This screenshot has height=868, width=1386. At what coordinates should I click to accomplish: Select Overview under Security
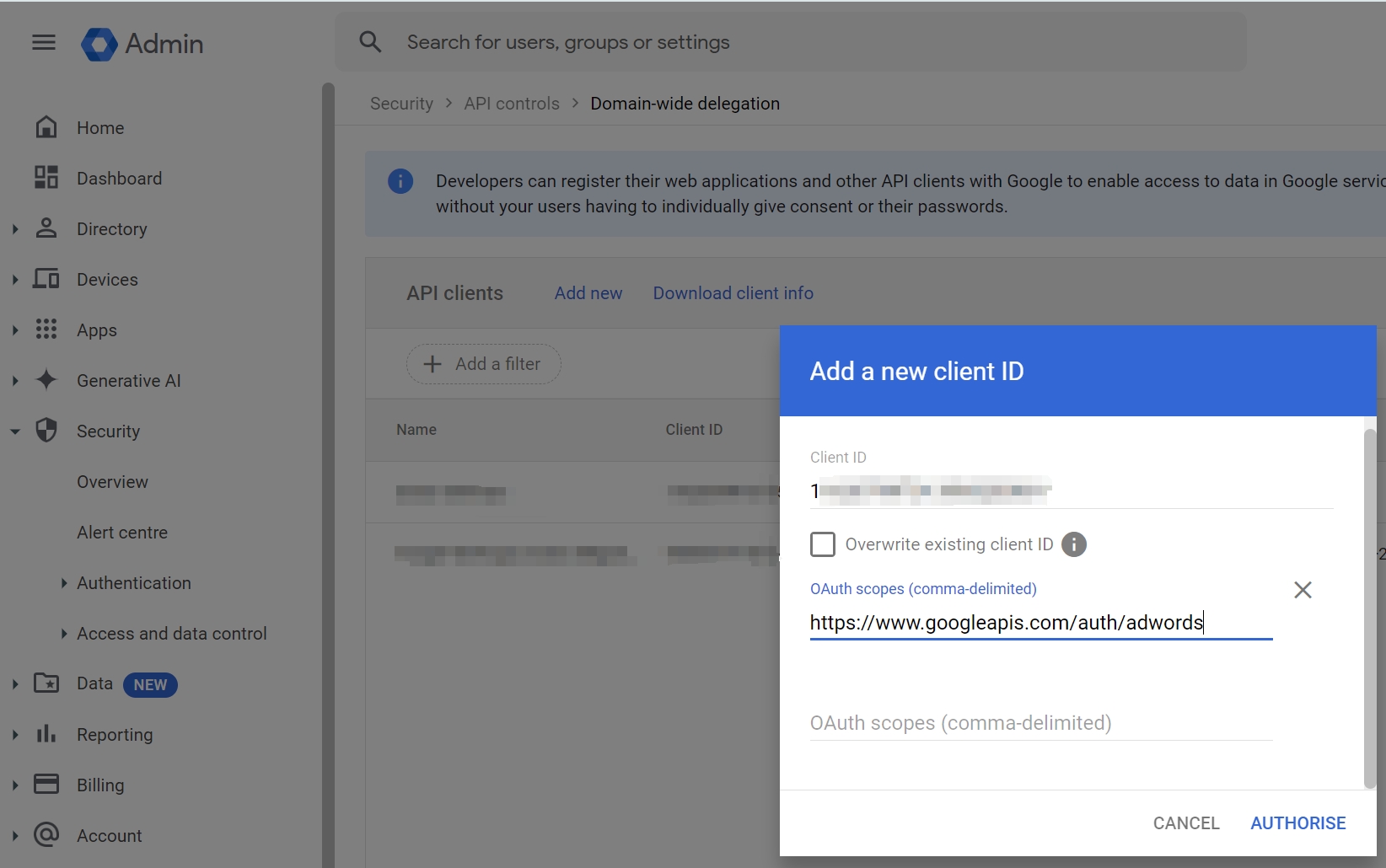(111, 481)
